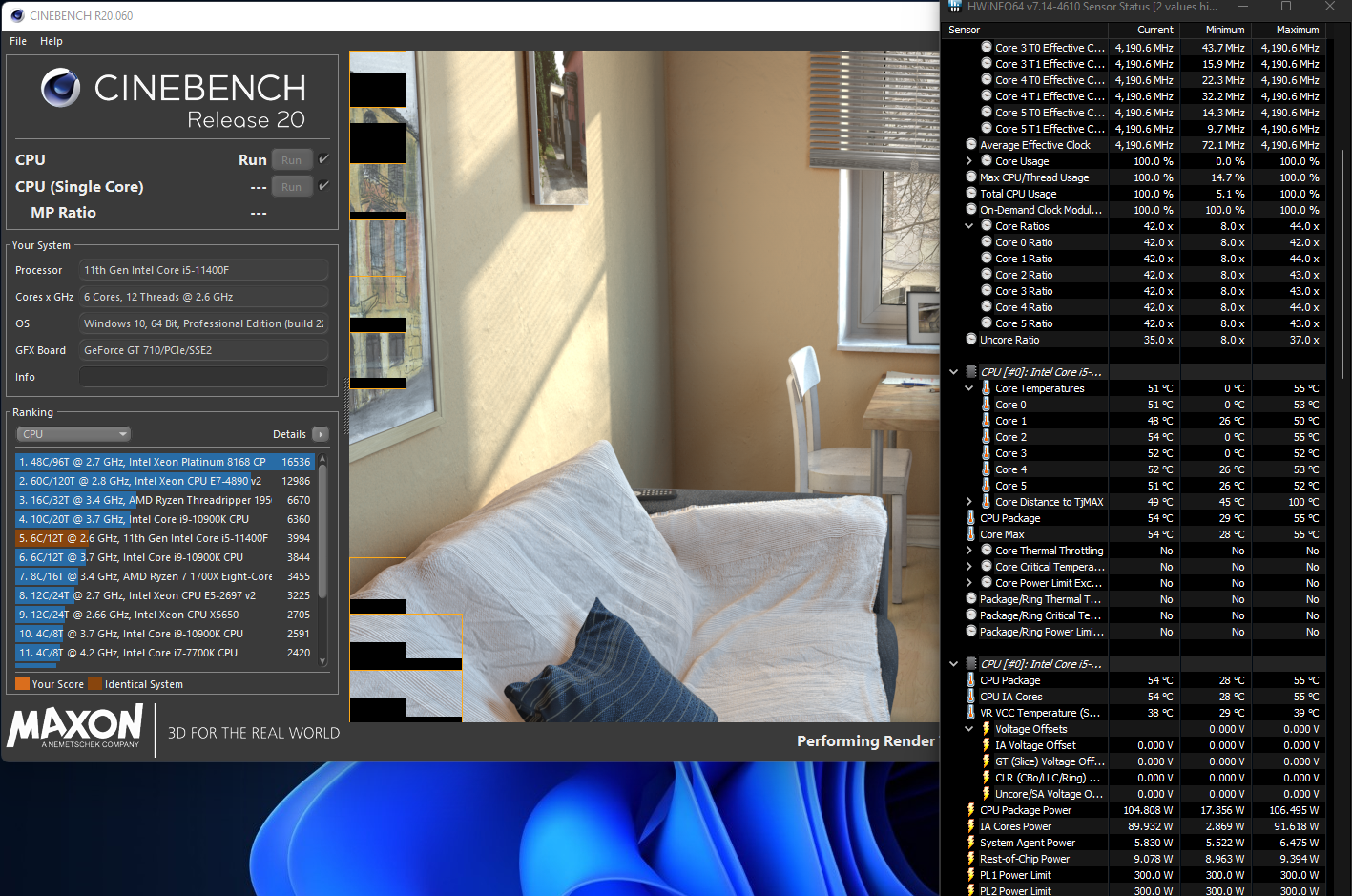1352x896 pixels.
Task: Click the Info input field
Action: 203,377
